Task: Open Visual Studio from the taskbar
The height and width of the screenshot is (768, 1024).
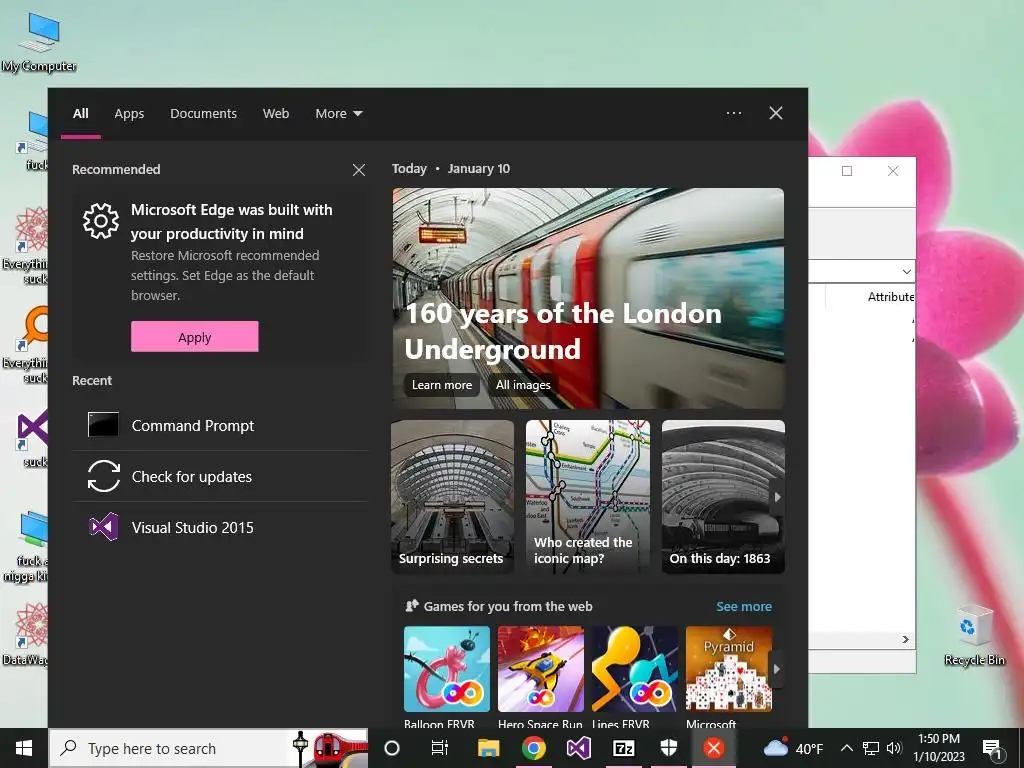Action: [x=579, y=748]
